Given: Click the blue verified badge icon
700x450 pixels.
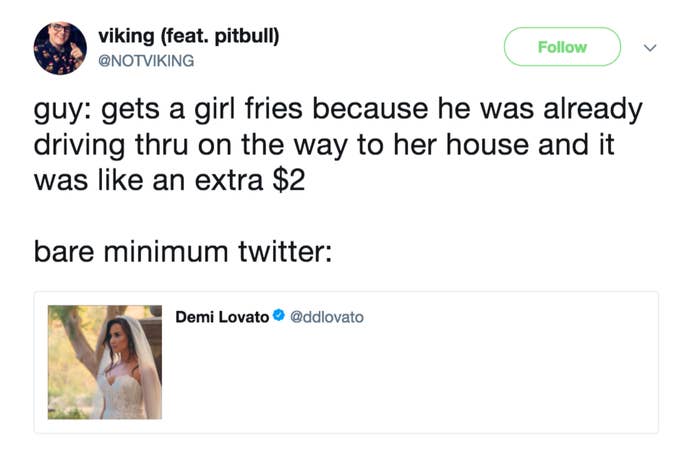Looking at the screenshot, I should (279, 316).
